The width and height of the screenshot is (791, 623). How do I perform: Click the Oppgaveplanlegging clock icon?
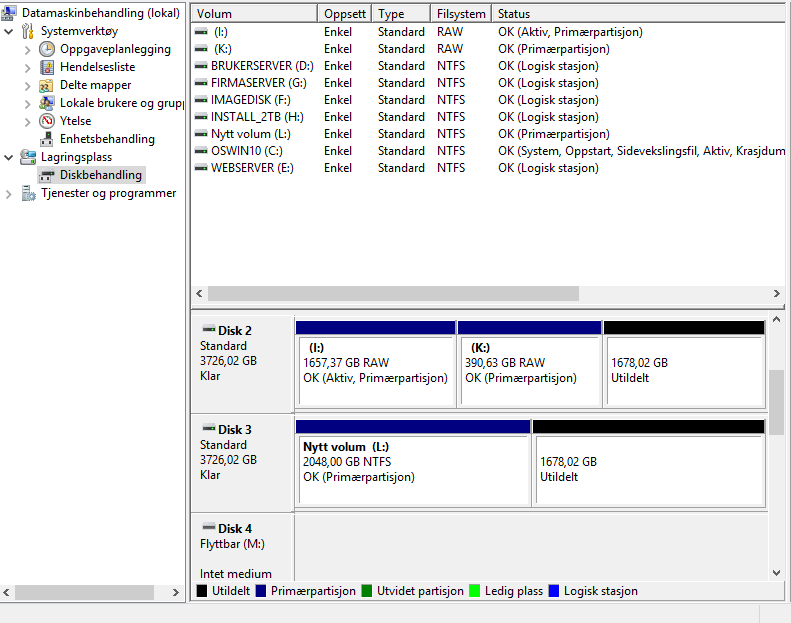pyautogui.click(x=47, y=49)
